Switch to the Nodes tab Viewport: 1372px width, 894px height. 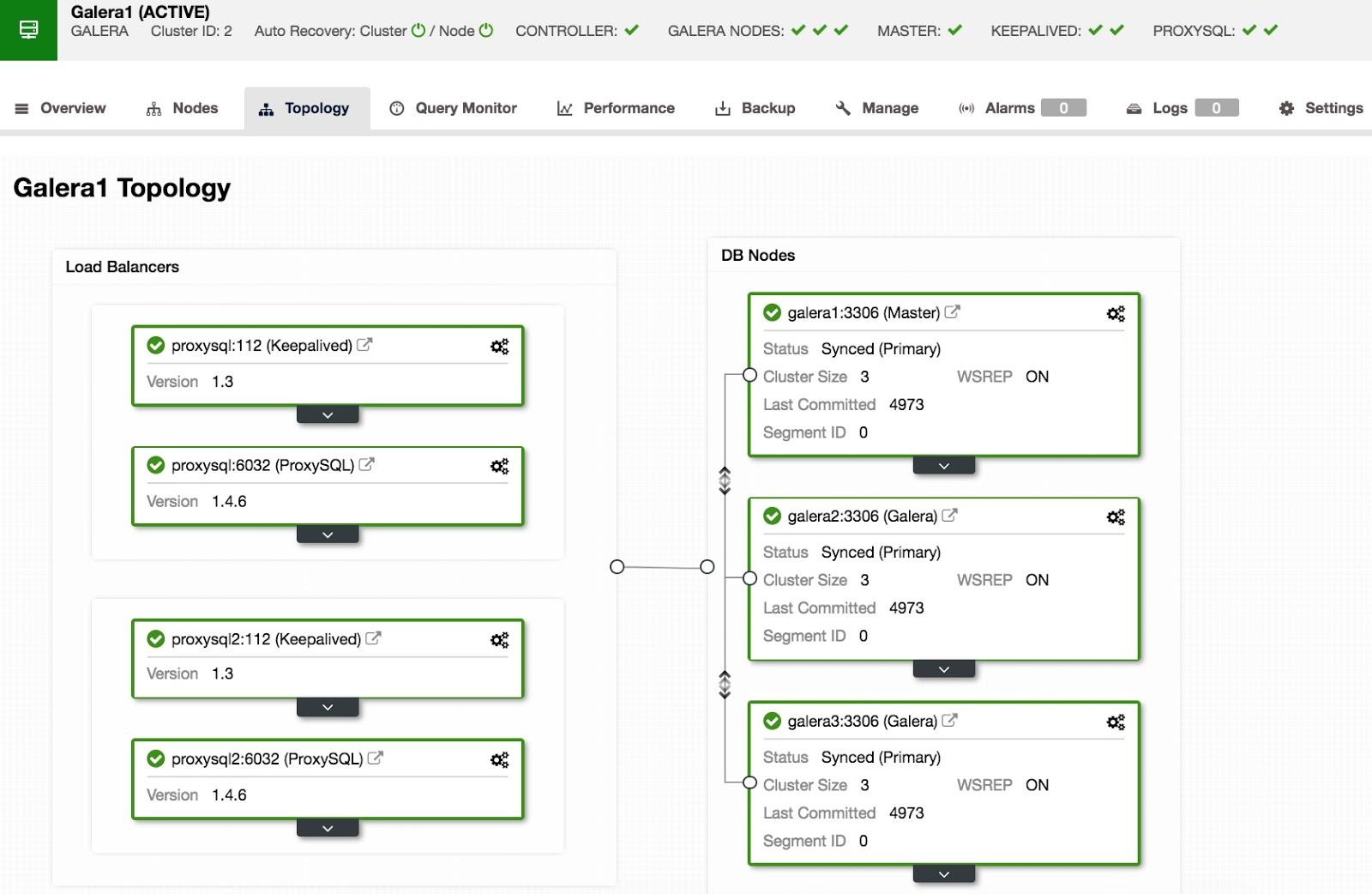(182, 108)
